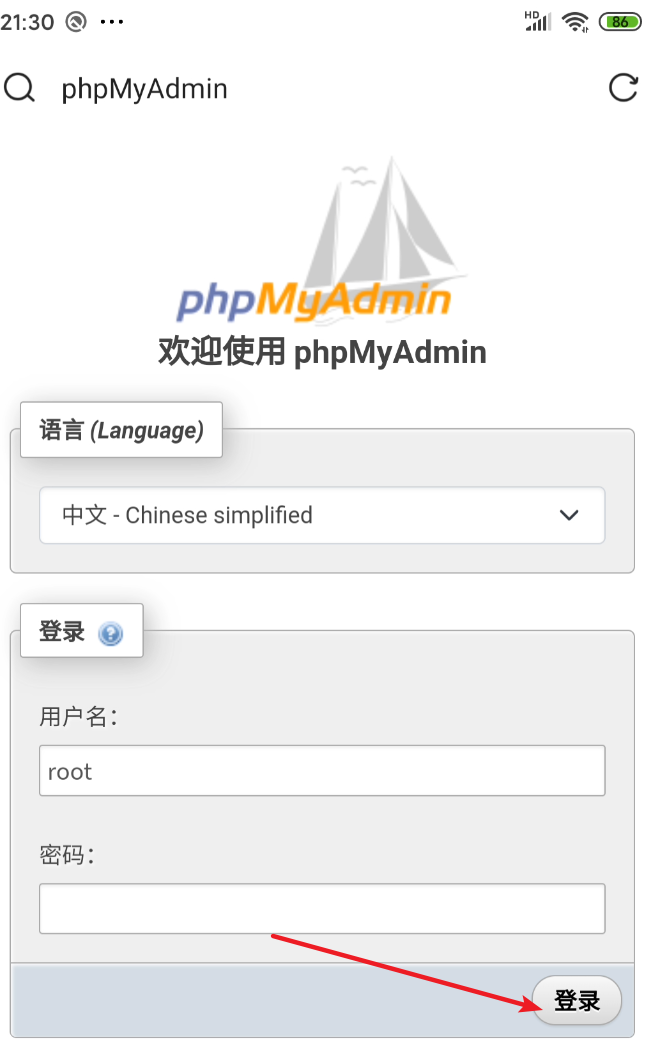This screenshot has height=1064, width=659.
Task: Tap the search magnifier icon
Action: [x=19, y=88]
